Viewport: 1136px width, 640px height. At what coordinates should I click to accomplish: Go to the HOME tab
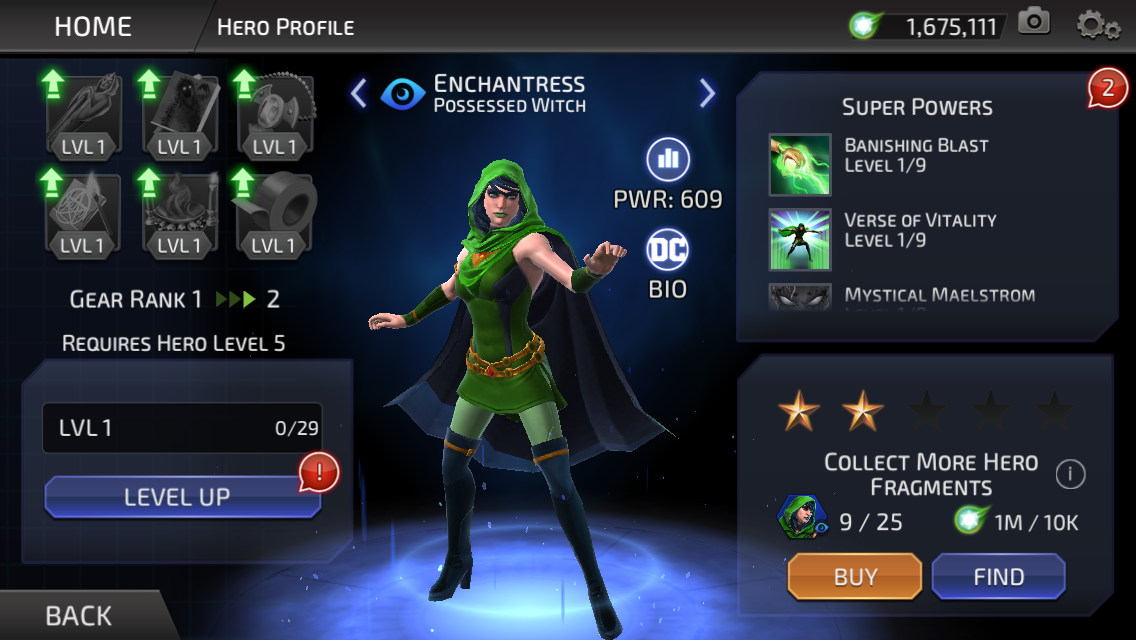coord(93,27)
